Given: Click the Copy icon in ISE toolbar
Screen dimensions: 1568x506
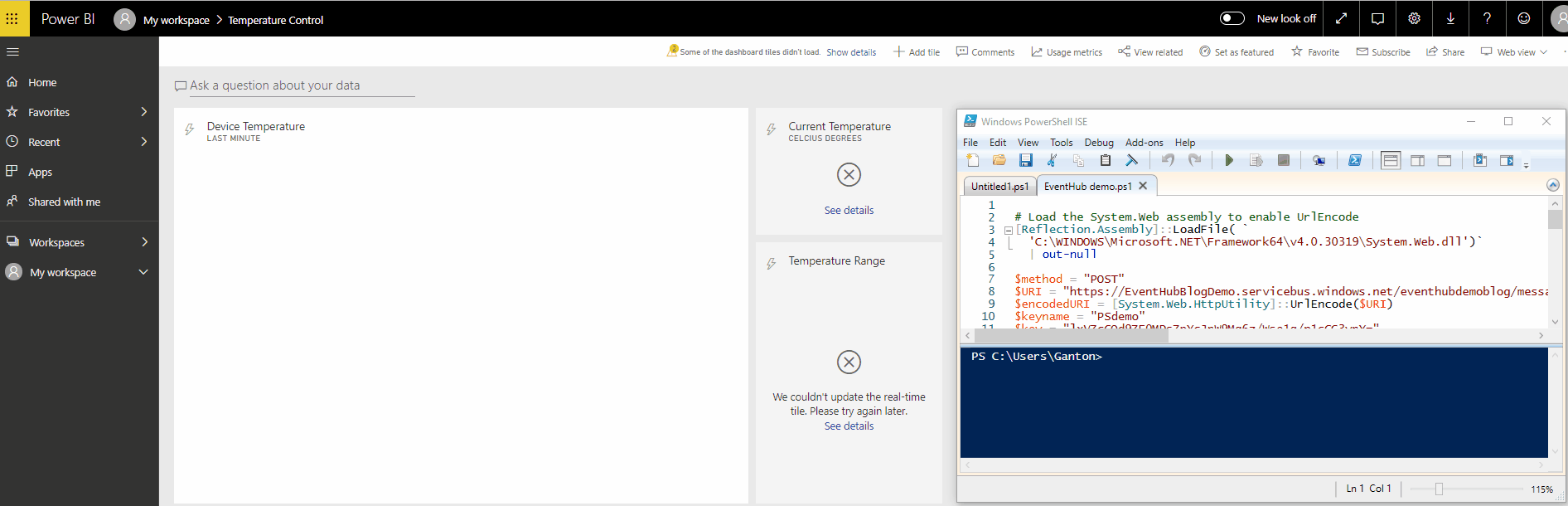Looking at the screenshot, I should click(1078, 160).
